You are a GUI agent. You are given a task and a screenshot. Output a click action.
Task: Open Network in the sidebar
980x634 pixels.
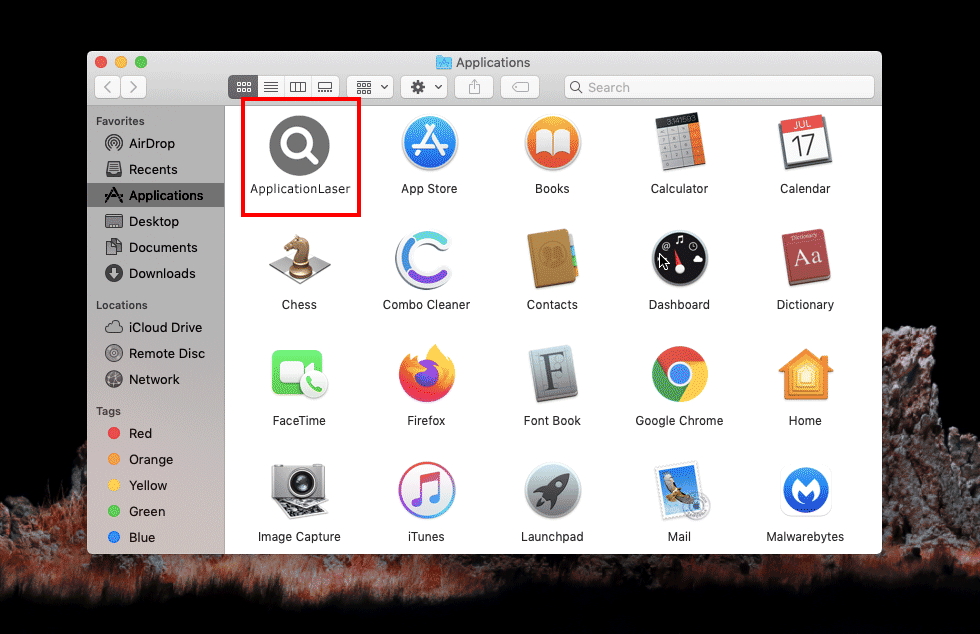pos(156,380)
